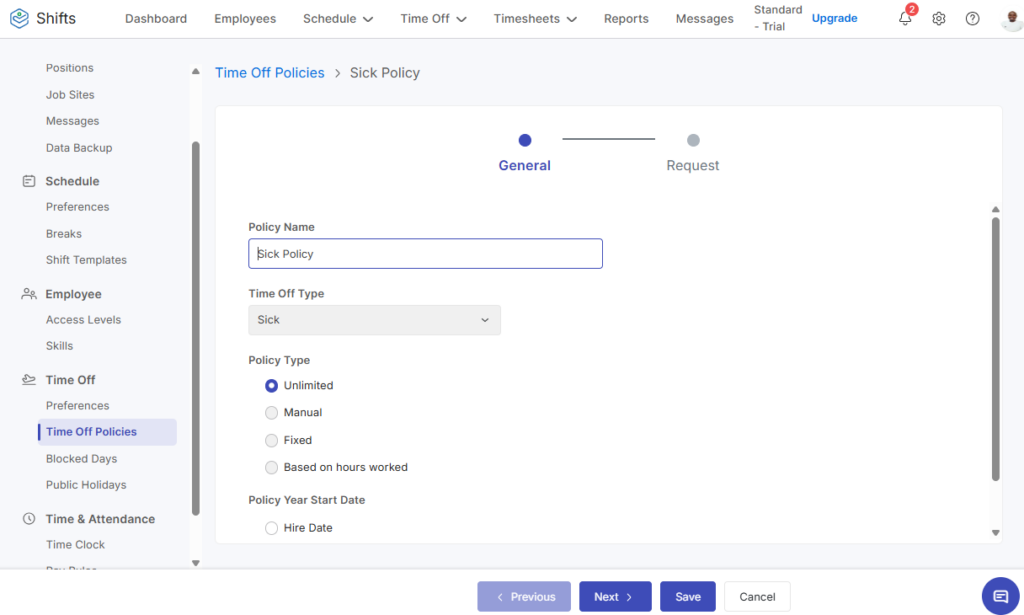The image size is (1024, 615).
Task: Select the Fixed policy type
Action: click(x=271, y=441)
